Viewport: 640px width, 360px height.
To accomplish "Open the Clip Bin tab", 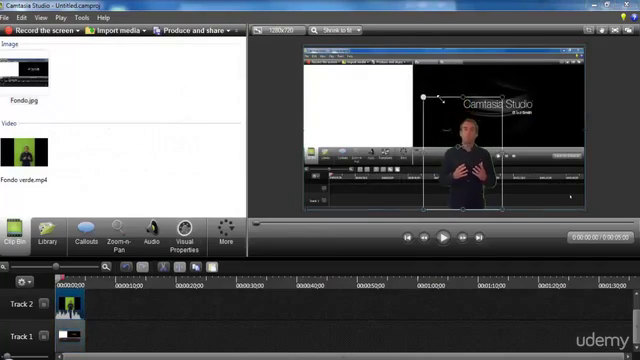I will [15, 232].
